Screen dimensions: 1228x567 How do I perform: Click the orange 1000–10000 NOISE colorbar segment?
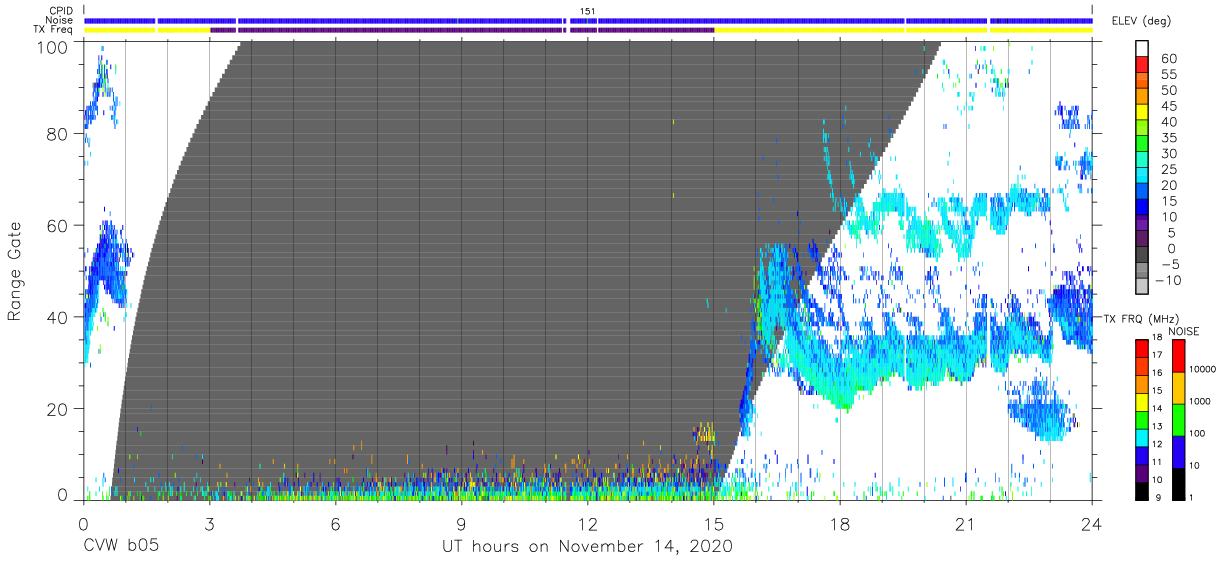[1180, 387]
